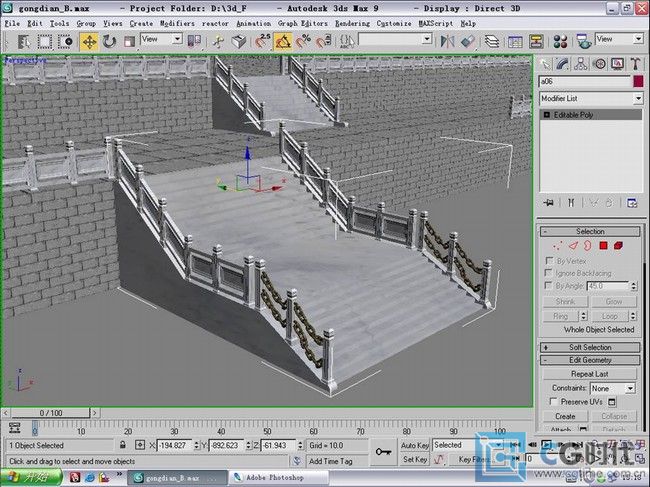The height and width of the screenshot is (487, 650).
Task: Click the Render Scene teapot icon
Action: (584, 41)
